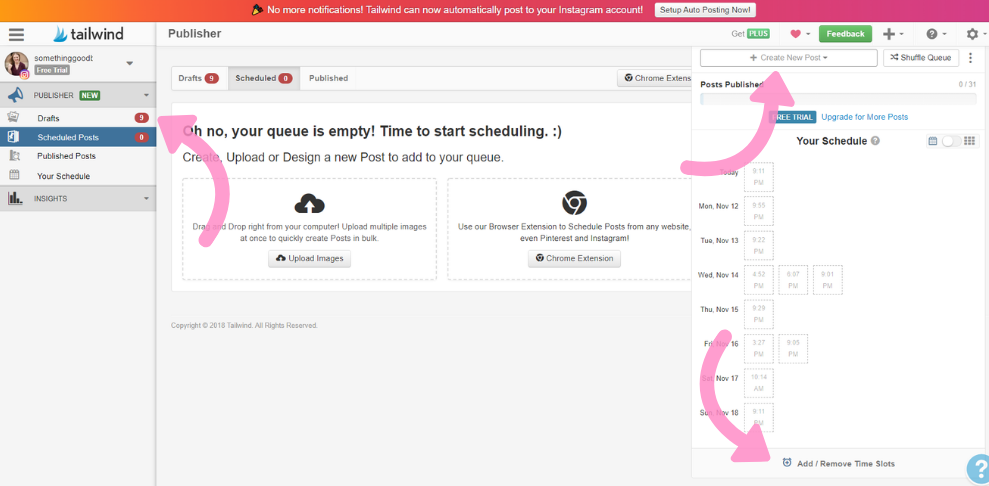The width and height of the screenshot is (989, 486).
Task: Click the Publisher megaphone icon
Action: [16, 95]
